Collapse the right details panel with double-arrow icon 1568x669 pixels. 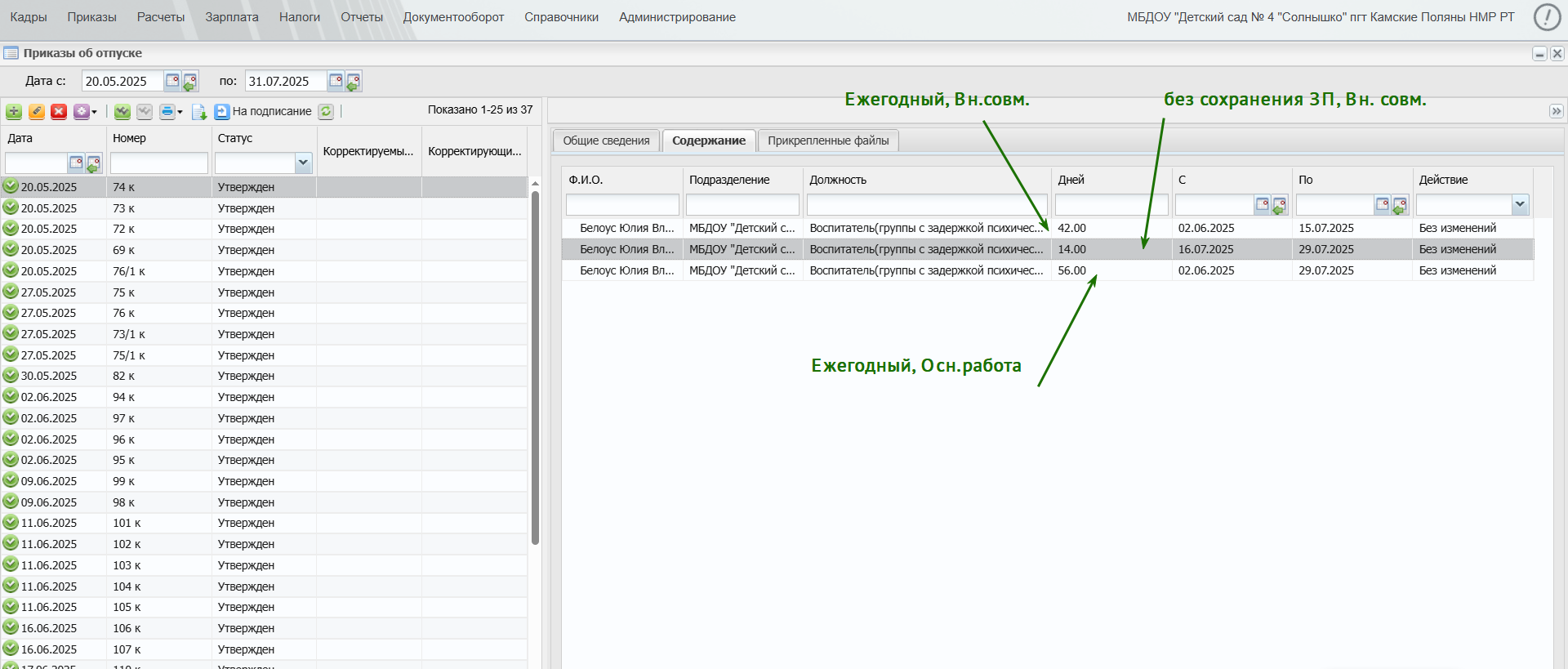1557,111
